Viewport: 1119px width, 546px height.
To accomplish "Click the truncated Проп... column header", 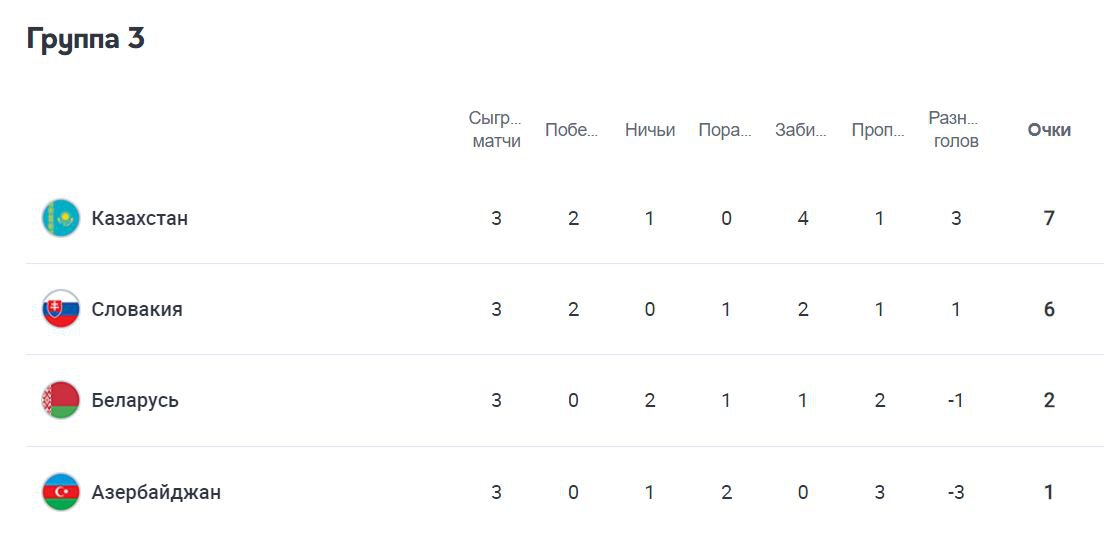I will coord(879,130).
